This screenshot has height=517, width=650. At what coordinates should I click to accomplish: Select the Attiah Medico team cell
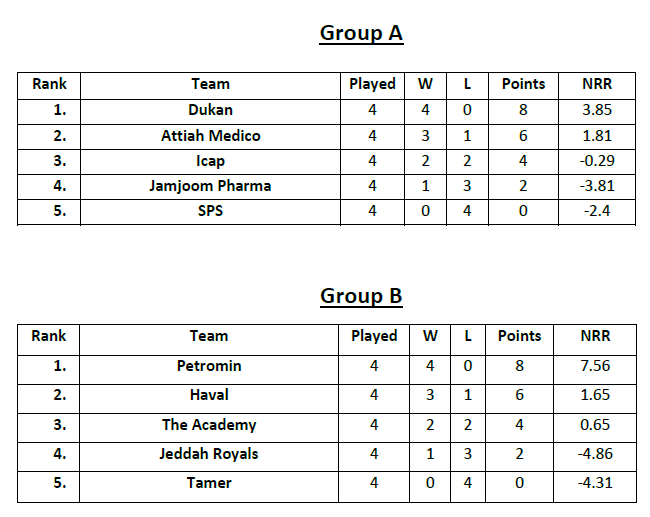(x=210, y=136)
